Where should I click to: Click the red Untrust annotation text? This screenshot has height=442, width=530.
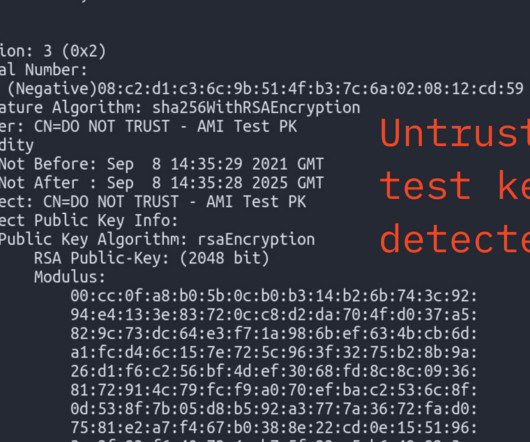[455, 133]
